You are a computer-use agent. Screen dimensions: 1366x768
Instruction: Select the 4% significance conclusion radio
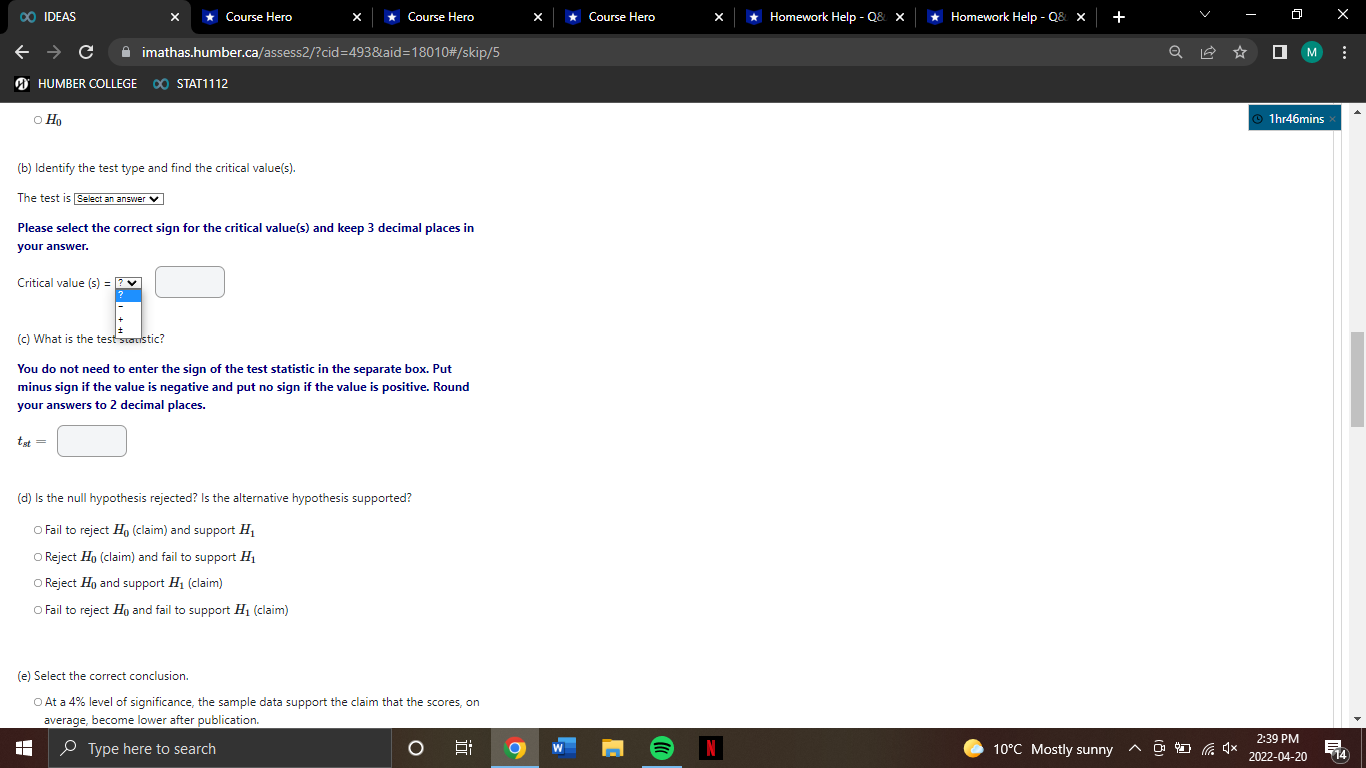[38, 702]
